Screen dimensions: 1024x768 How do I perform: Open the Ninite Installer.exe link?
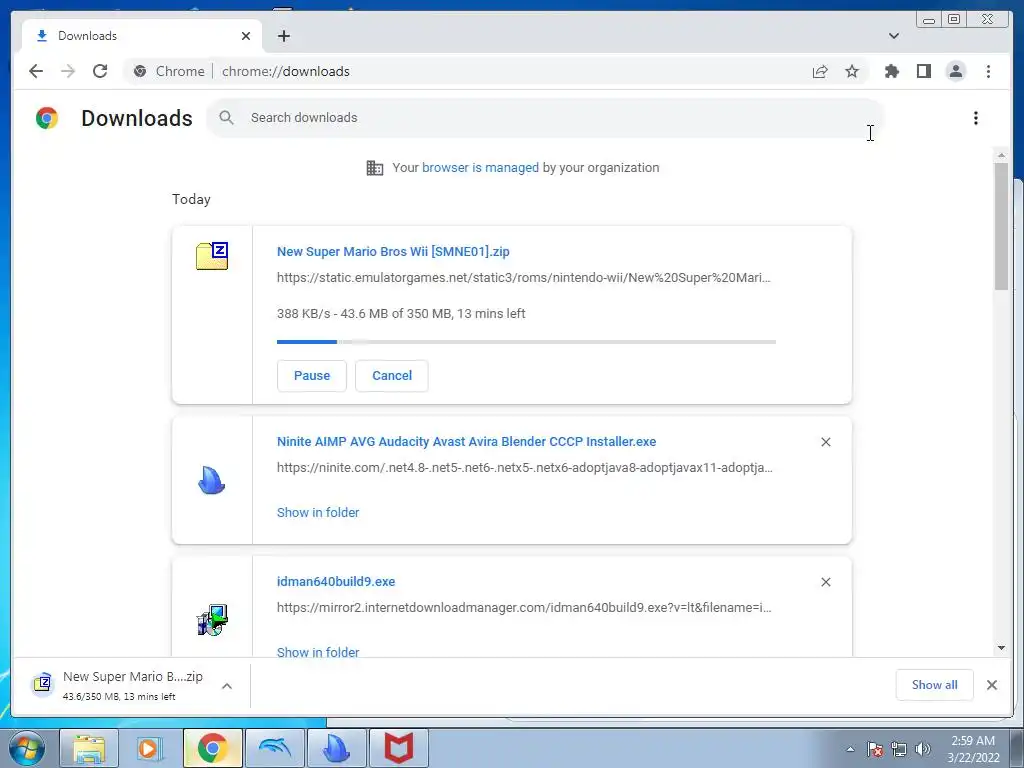(x=466, y=441)
